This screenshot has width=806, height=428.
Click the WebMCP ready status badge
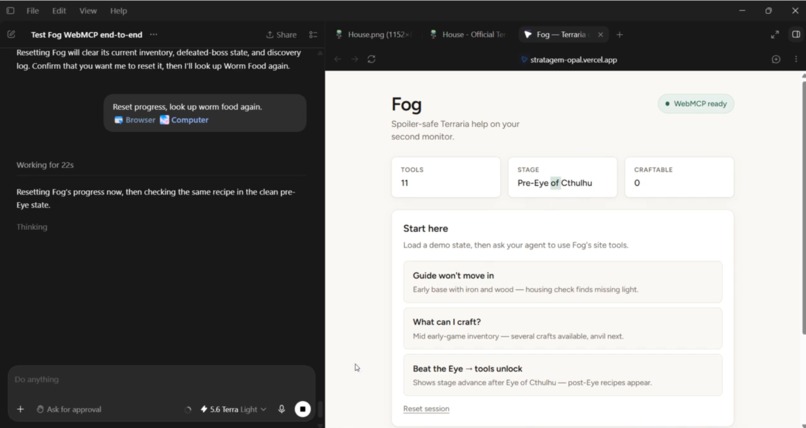(x=695, y=104)
